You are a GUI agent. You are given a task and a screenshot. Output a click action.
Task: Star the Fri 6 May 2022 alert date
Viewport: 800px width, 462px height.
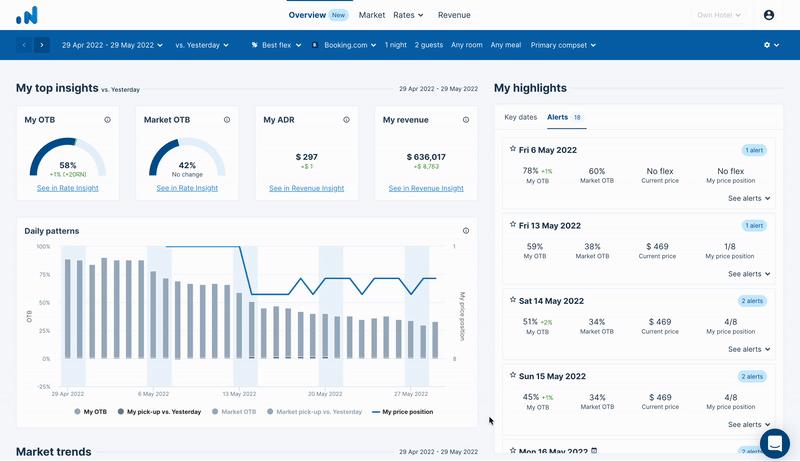513,149
